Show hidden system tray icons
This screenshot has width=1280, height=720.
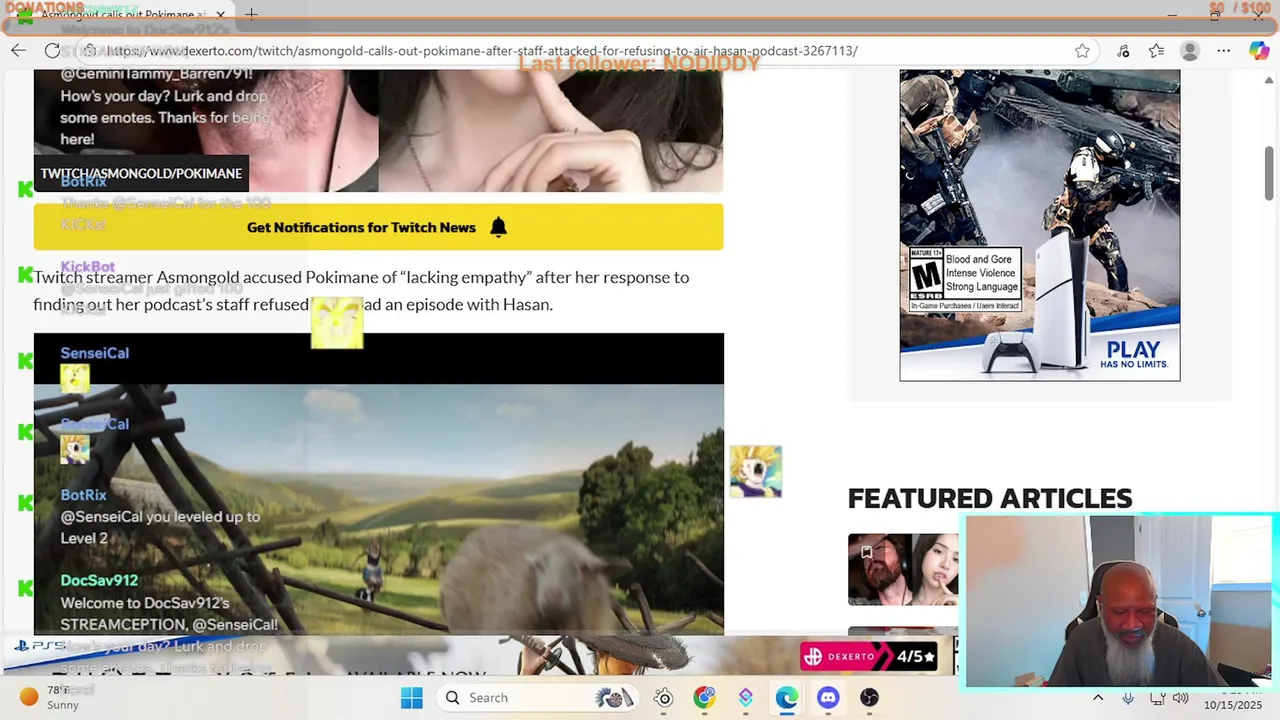point(1098,698)
